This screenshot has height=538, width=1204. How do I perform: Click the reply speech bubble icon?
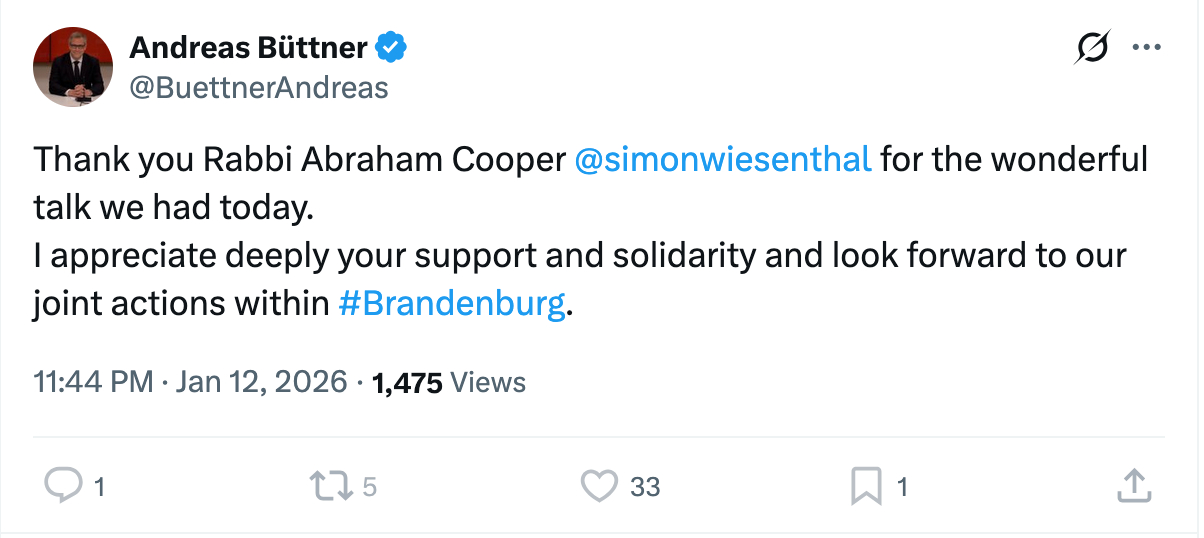64,486
